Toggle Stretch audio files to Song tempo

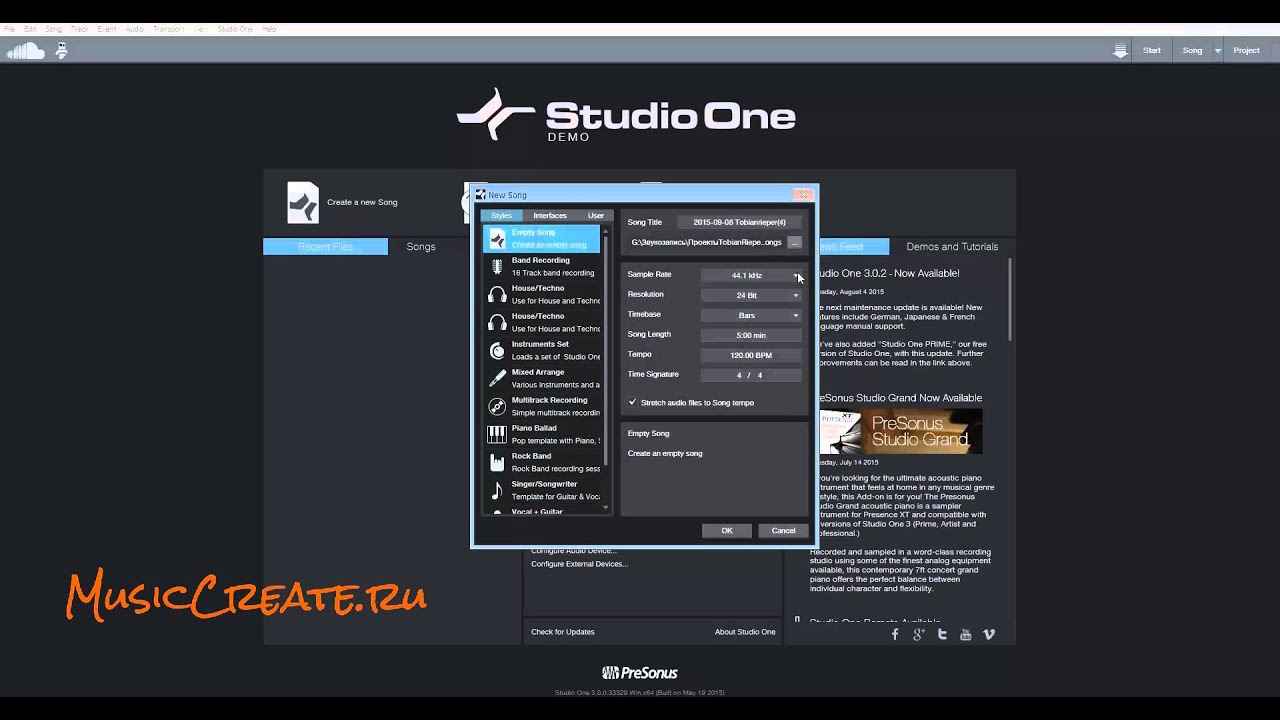click(x=632, y=402)
